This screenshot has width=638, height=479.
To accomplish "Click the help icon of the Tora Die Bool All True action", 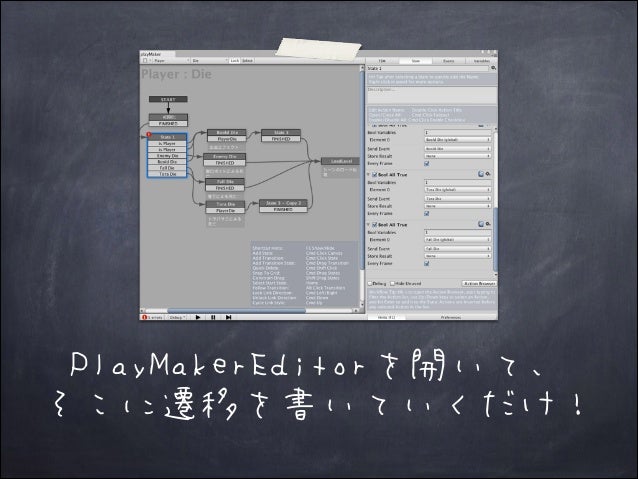I will [x=481, y=174].
